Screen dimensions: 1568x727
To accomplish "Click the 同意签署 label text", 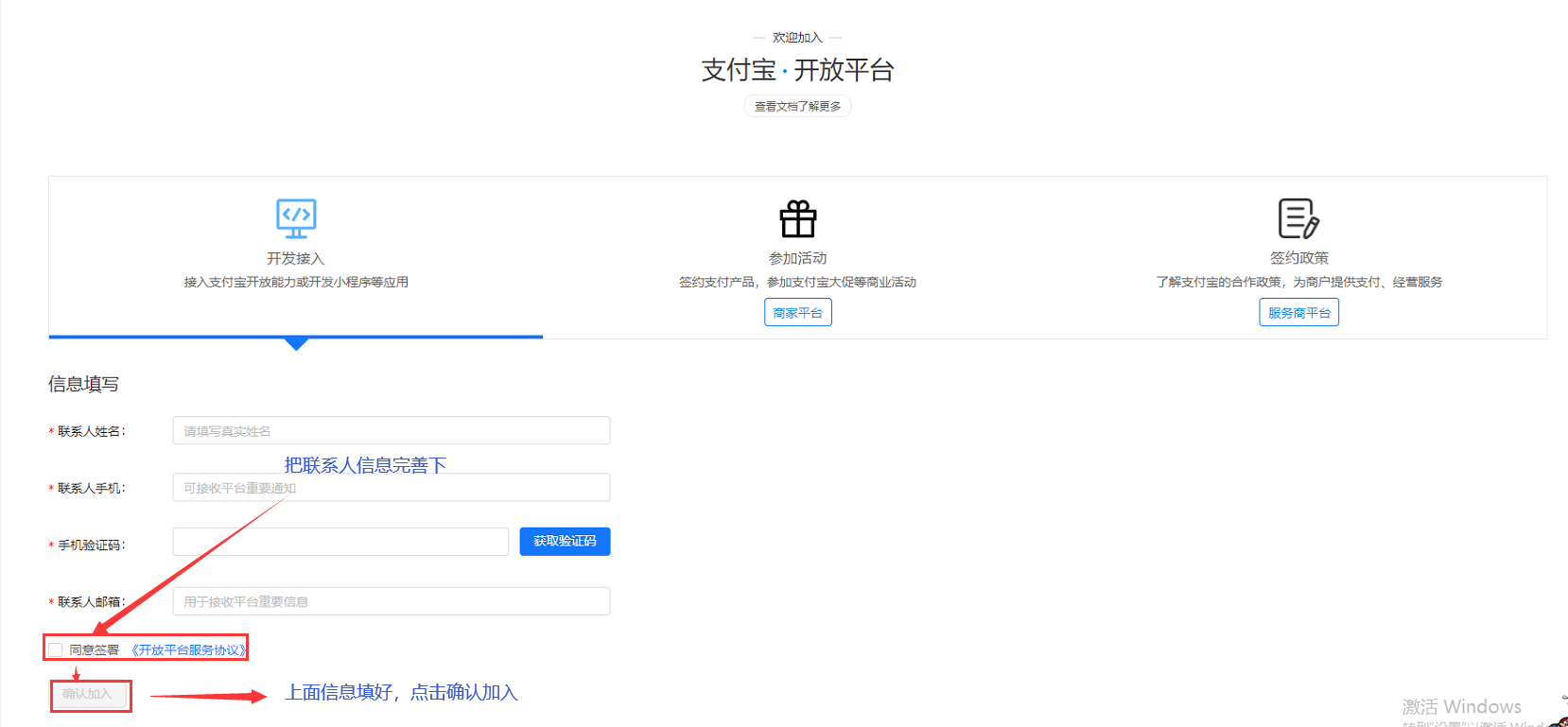I will point(94,649).
